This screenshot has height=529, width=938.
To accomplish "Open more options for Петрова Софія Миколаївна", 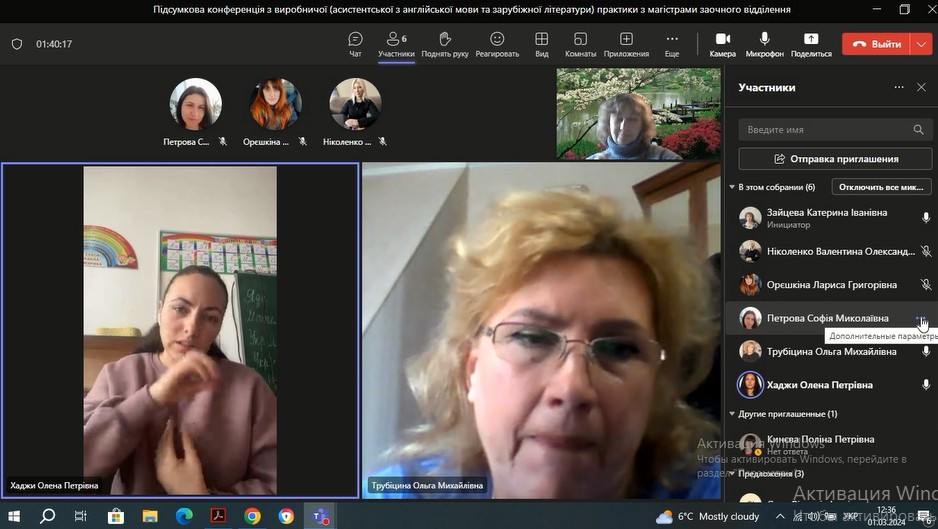I will (921, 318).
